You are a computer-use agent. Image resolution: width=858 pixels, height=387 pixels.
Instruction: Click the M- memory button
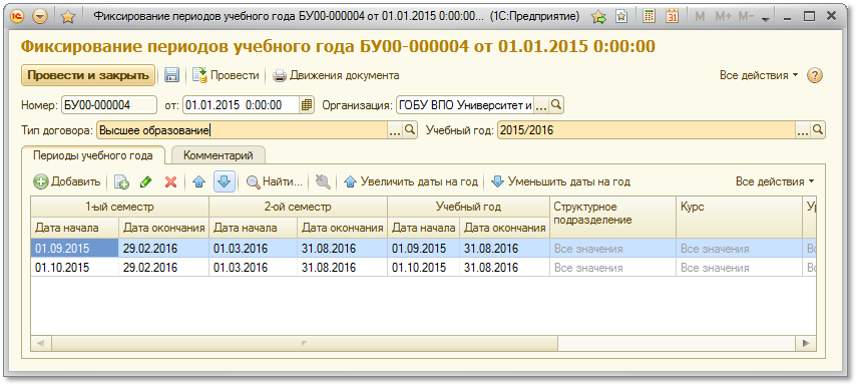pos(746,17)
